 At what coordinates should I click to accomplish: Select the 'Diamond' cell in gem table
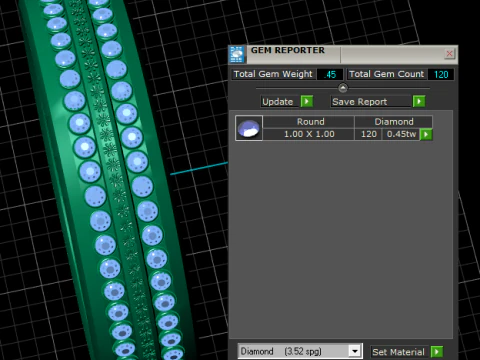(x=394, y=122)
